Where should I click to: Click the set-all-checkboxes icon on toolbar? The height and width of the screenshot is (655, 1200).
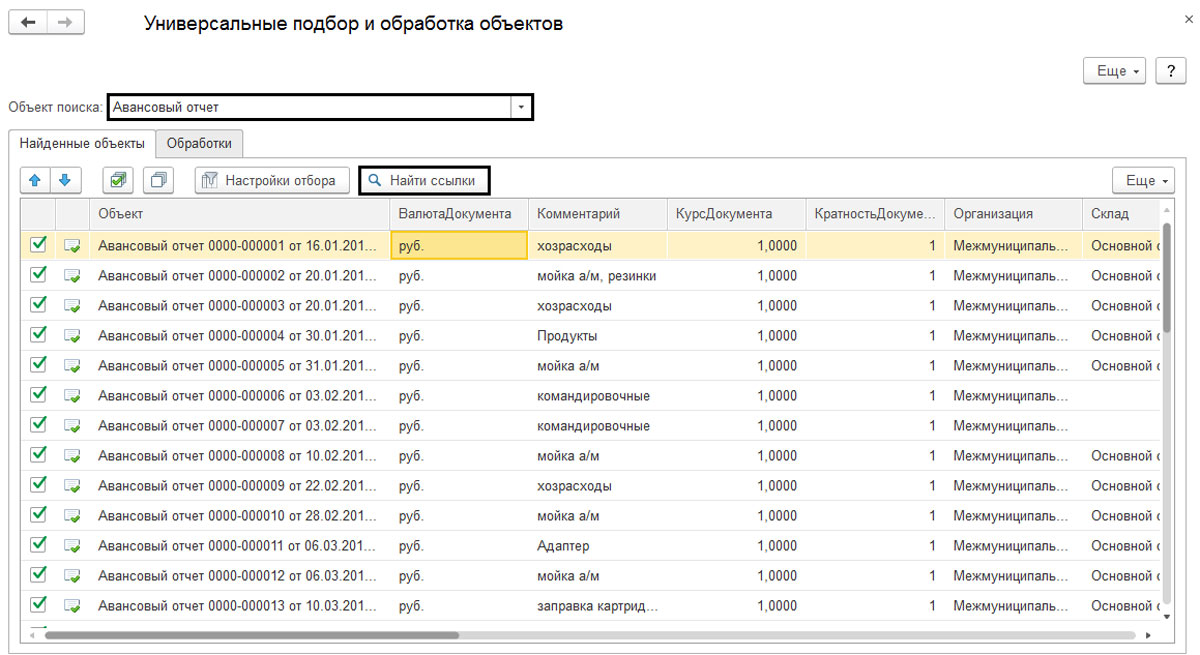pos(118,180)
